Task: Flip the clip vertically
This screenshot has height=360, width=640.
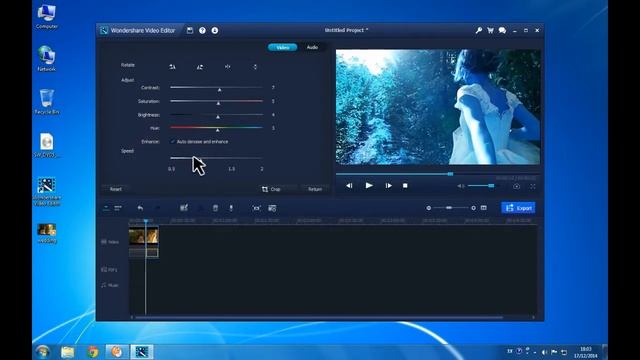Action: click(255, 67)
